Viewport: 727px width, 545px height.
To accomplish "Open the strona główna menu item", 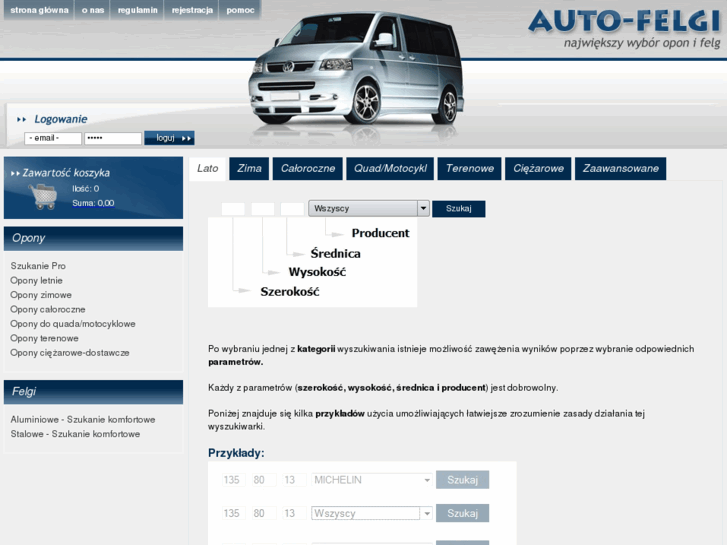I will [x=39, y=10].
